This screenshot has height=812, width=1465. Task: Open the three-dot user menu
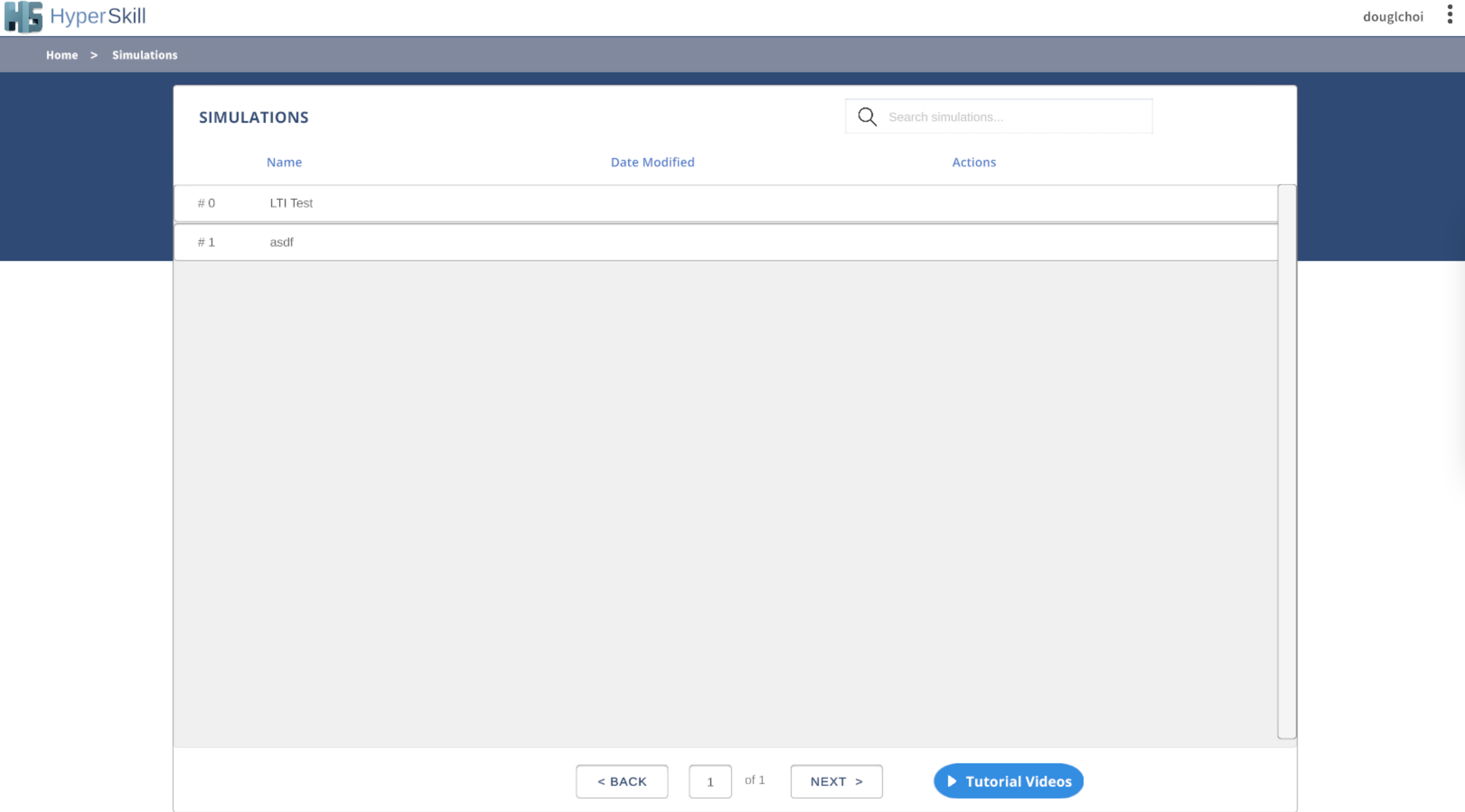click(x=1450, y=14)
